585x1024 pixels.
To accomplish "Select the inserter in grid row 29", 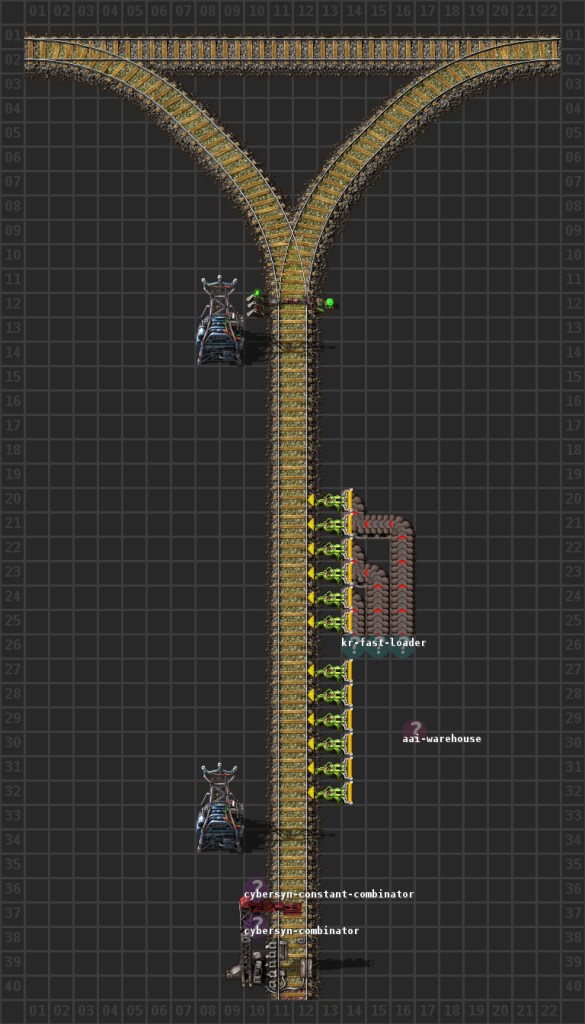I will click(330, 720).
